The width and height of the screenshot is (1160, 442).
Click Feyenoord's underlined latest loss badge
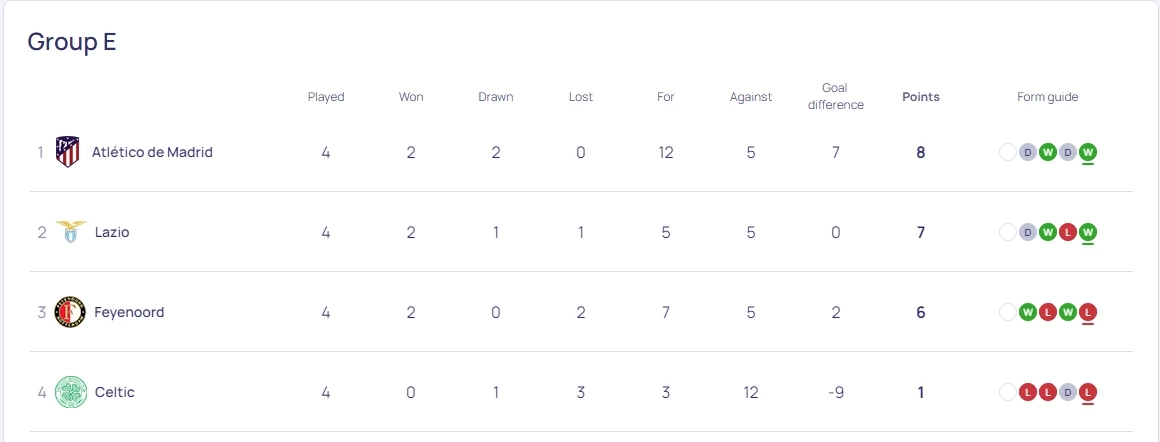pos(1088,312)
